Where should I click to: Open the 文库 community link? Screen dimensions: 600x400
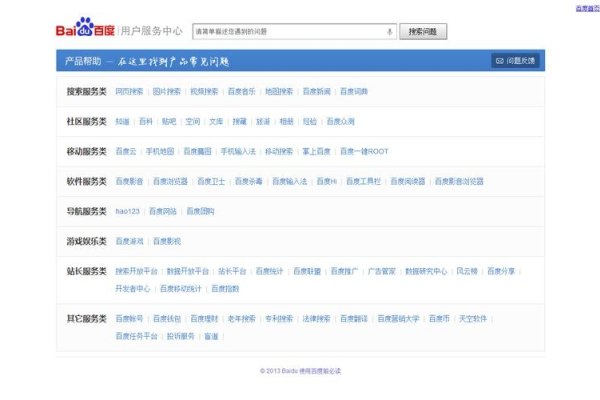tap(216, 121)
